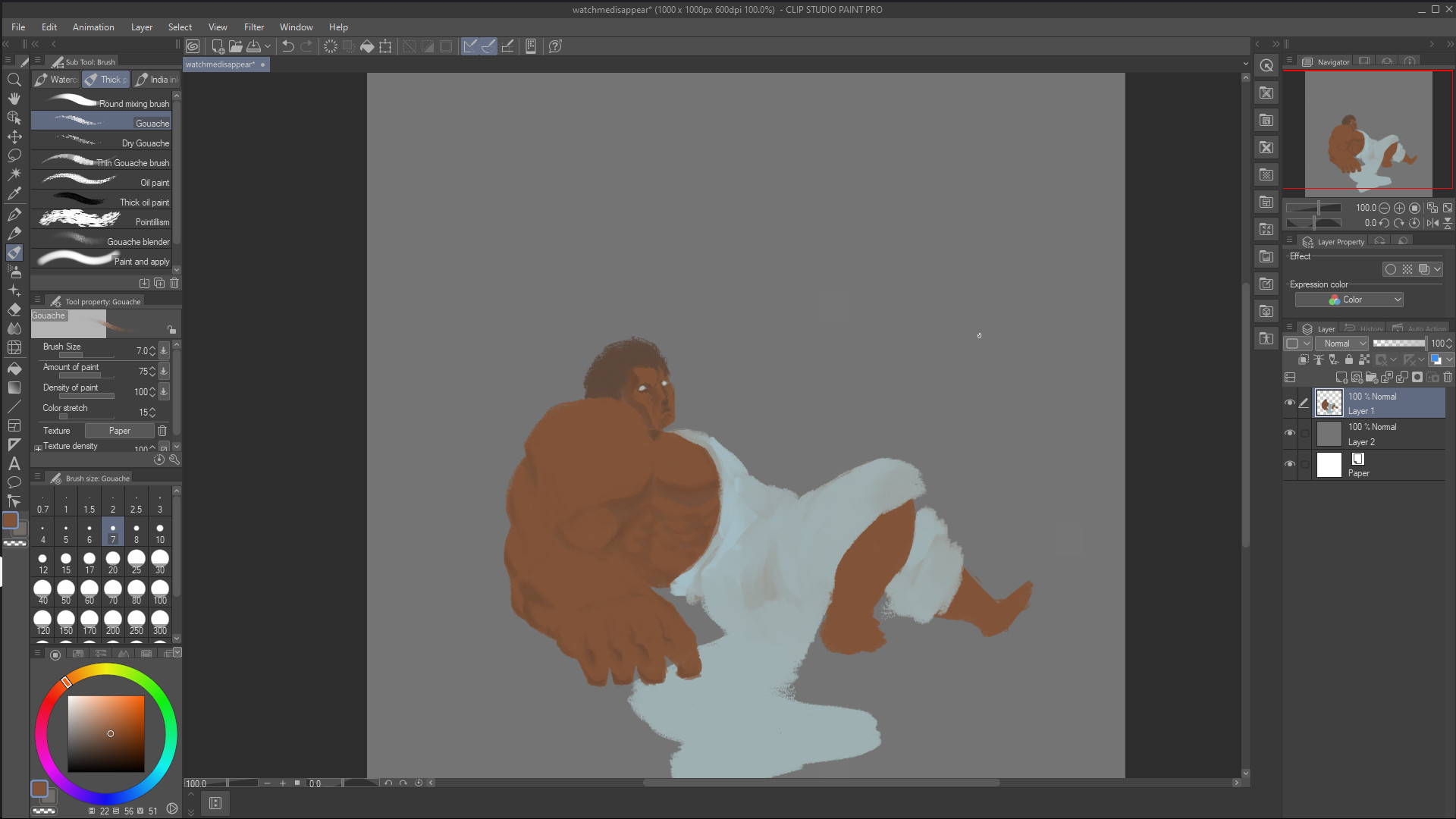Image resolution: width=1456 pixels, height=819 pixels.
Task: Click the New file toolbar icon
Action: 218,46
